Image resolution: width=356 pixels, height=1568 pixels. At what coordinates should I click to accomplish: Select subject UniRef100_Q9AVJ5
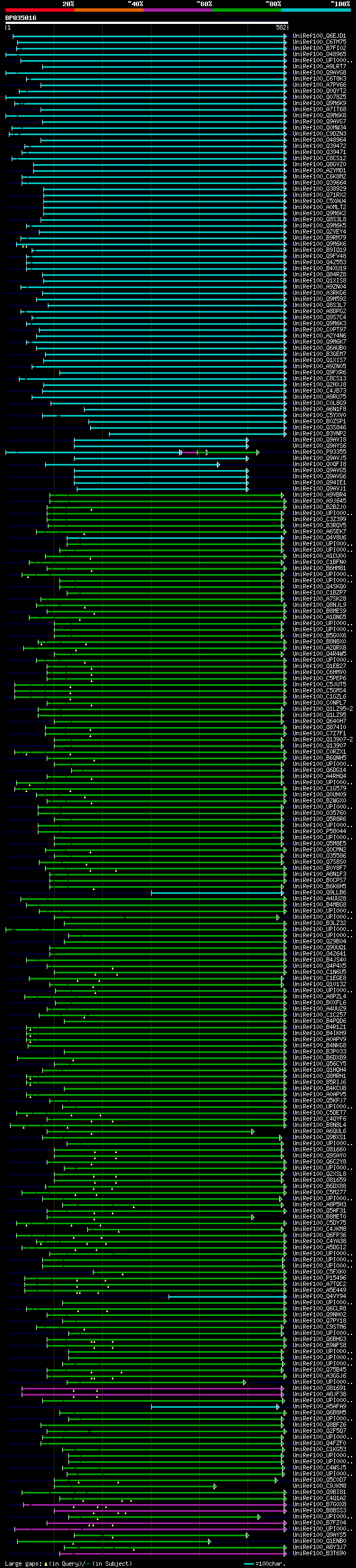[x=319, y=458]
